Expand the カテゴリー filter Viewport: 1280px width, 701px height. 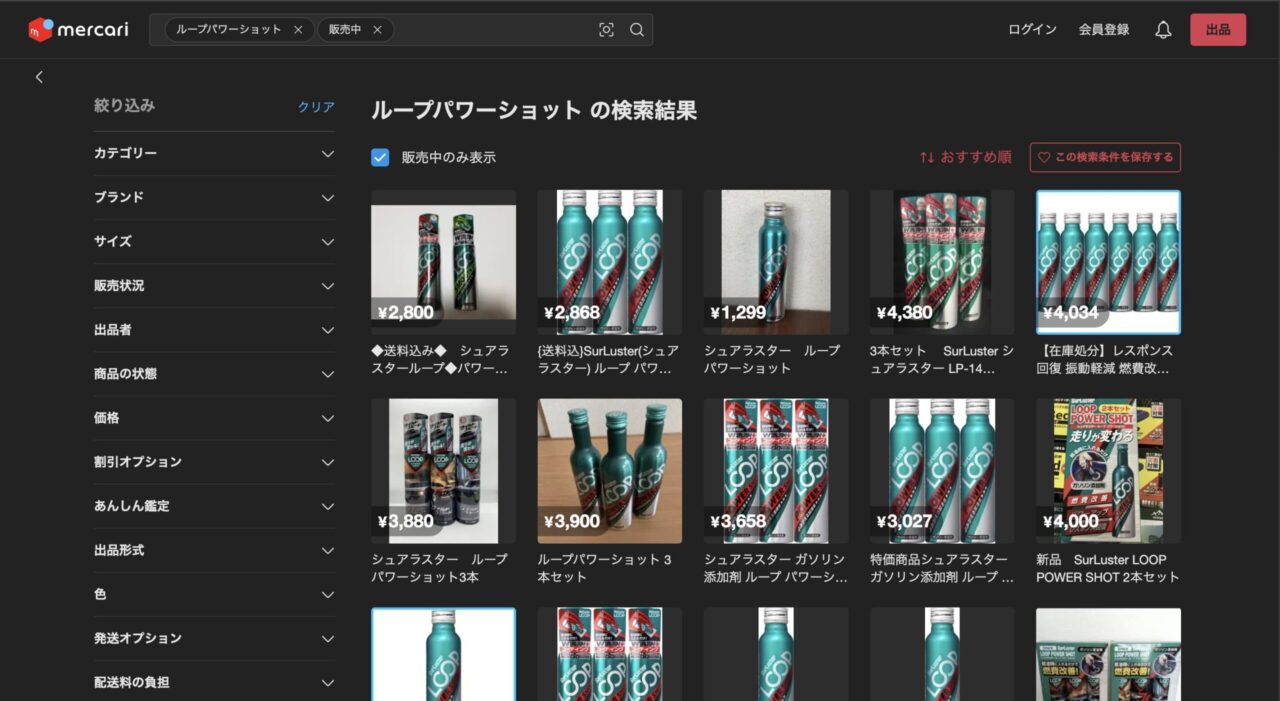point(214,154)
